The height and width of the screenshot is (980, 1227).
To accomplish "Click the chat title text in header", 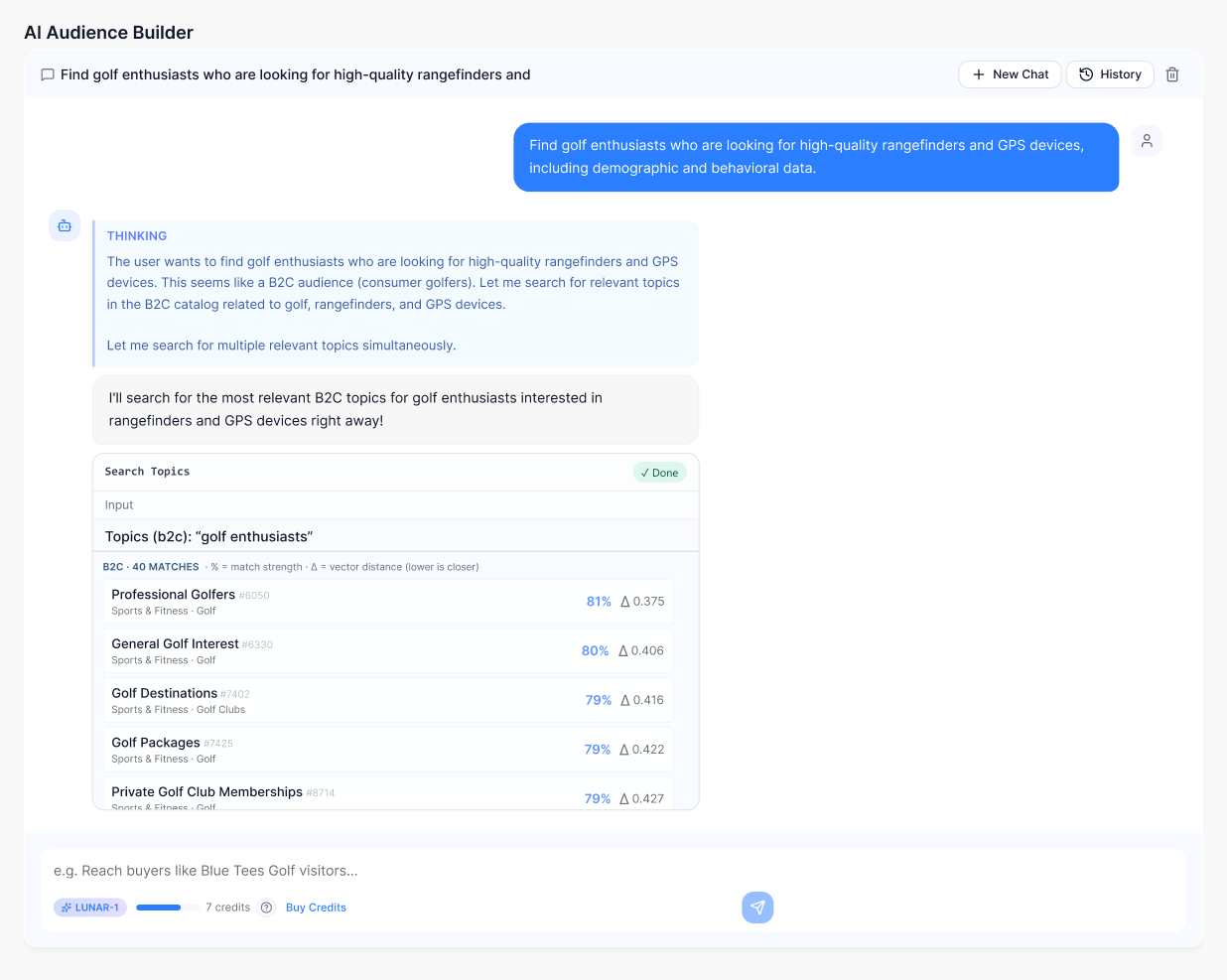I will (296, 74).
